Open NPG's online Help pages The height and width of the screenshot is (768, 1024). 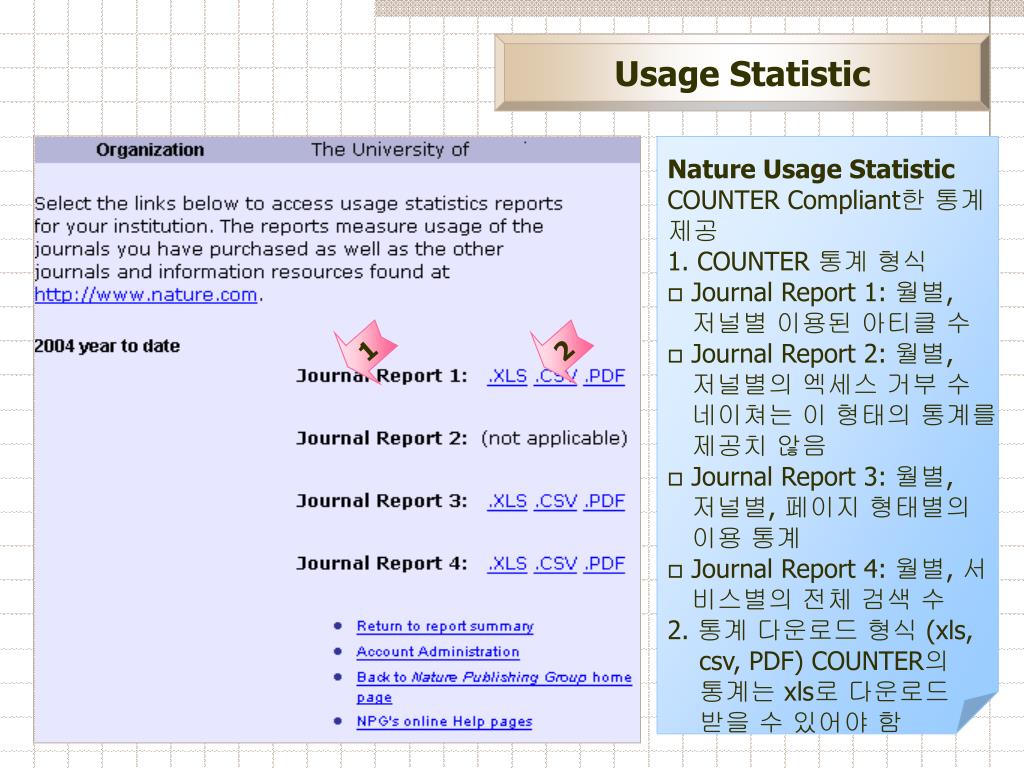(x=444, y=722)
